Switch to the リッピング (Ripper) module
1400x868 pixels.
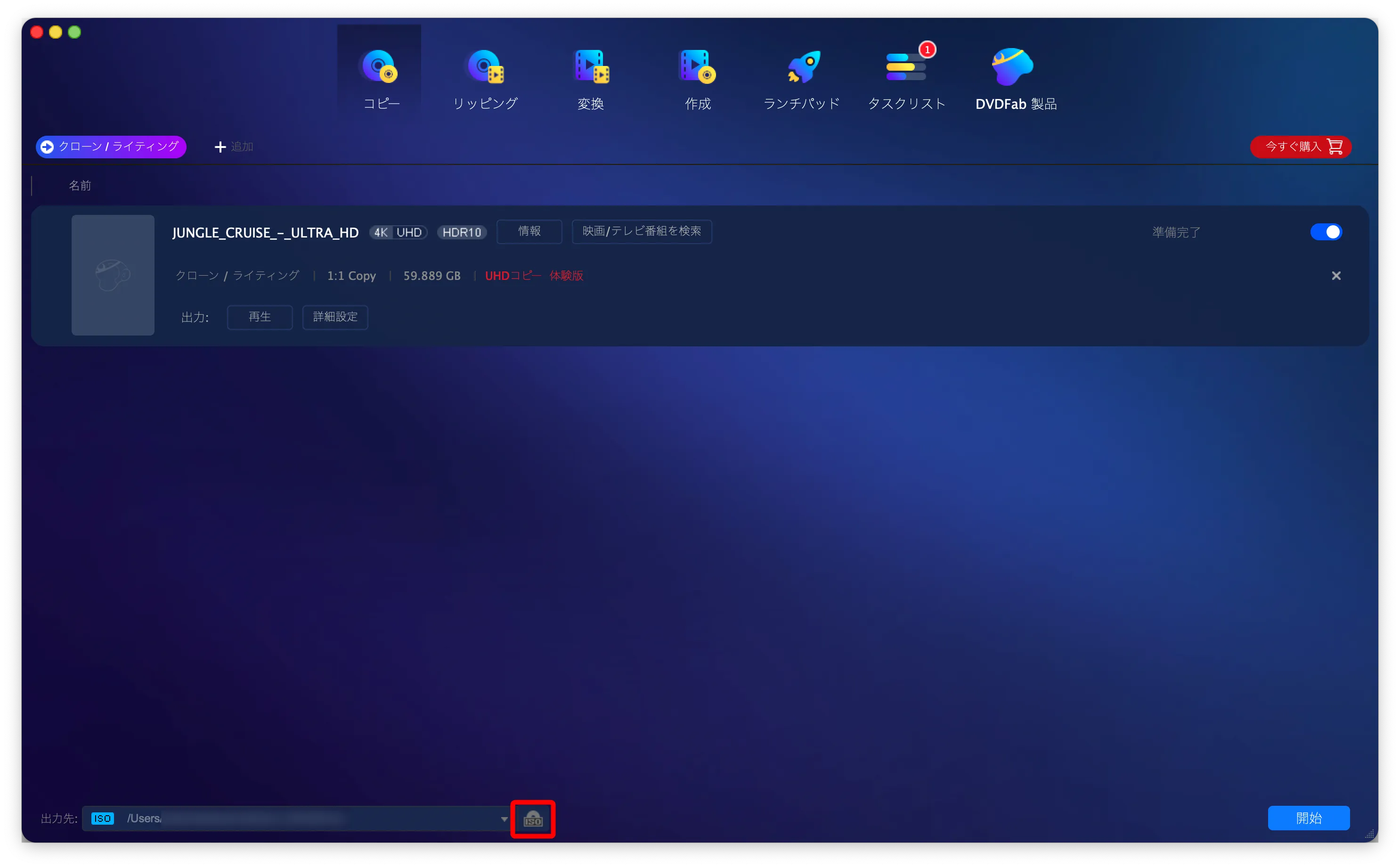point(485,79)
